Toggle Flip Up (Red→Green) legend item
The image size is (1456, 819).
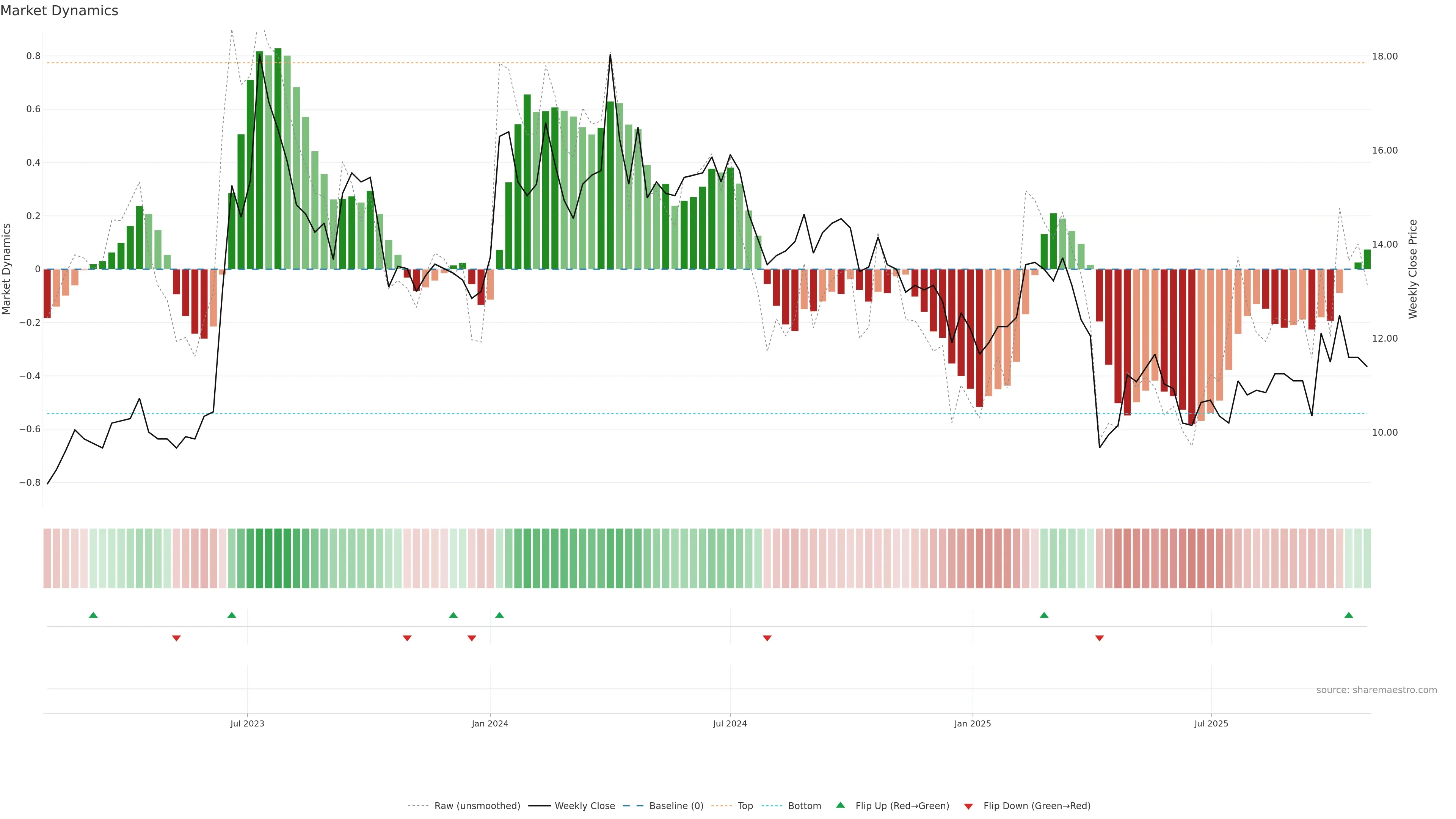902,806
